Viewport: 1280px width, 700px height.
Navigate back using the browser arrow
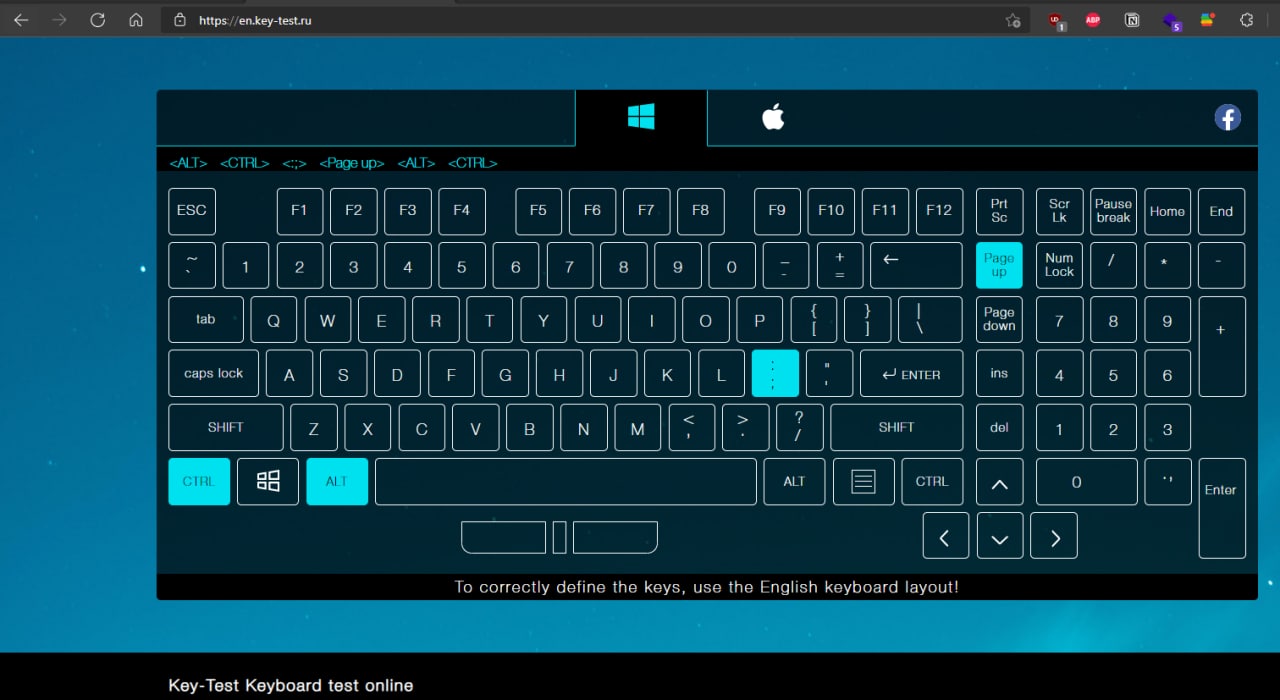20,19
